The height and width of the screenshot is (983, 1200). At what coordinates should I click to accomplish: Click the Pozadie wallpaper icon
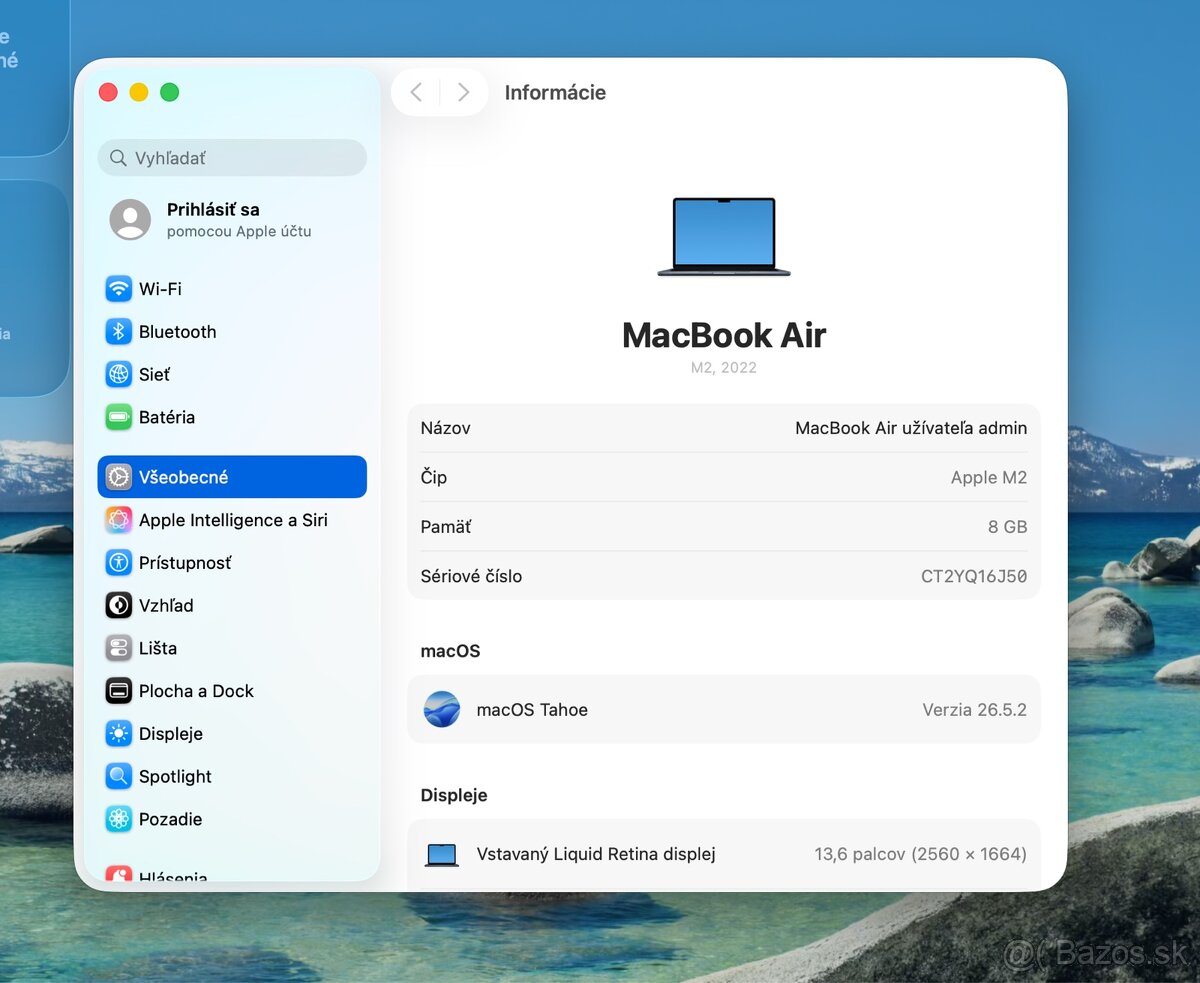click(119, 819)
